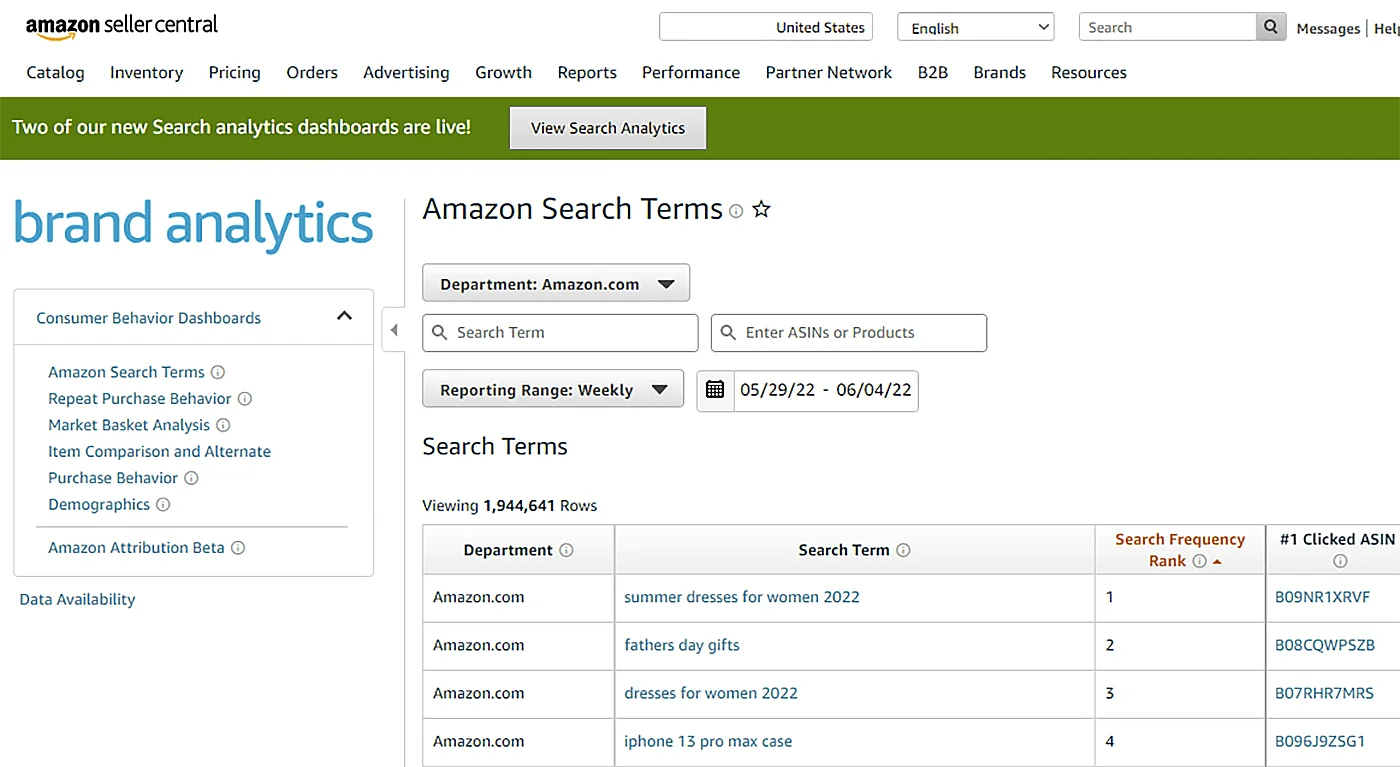Image resolution: width=1400 pixels, height=767 pixels.
Task: Go to Demographics dashboard
Action: point(99,504)
